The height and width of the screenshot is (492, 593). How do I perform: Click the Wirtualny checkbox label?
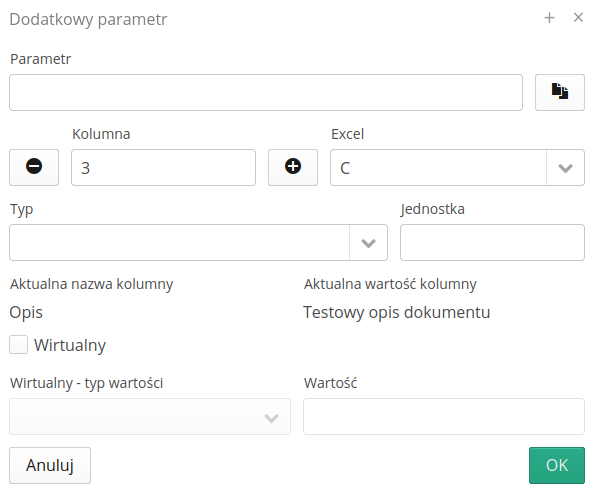(x=70, y=345)
